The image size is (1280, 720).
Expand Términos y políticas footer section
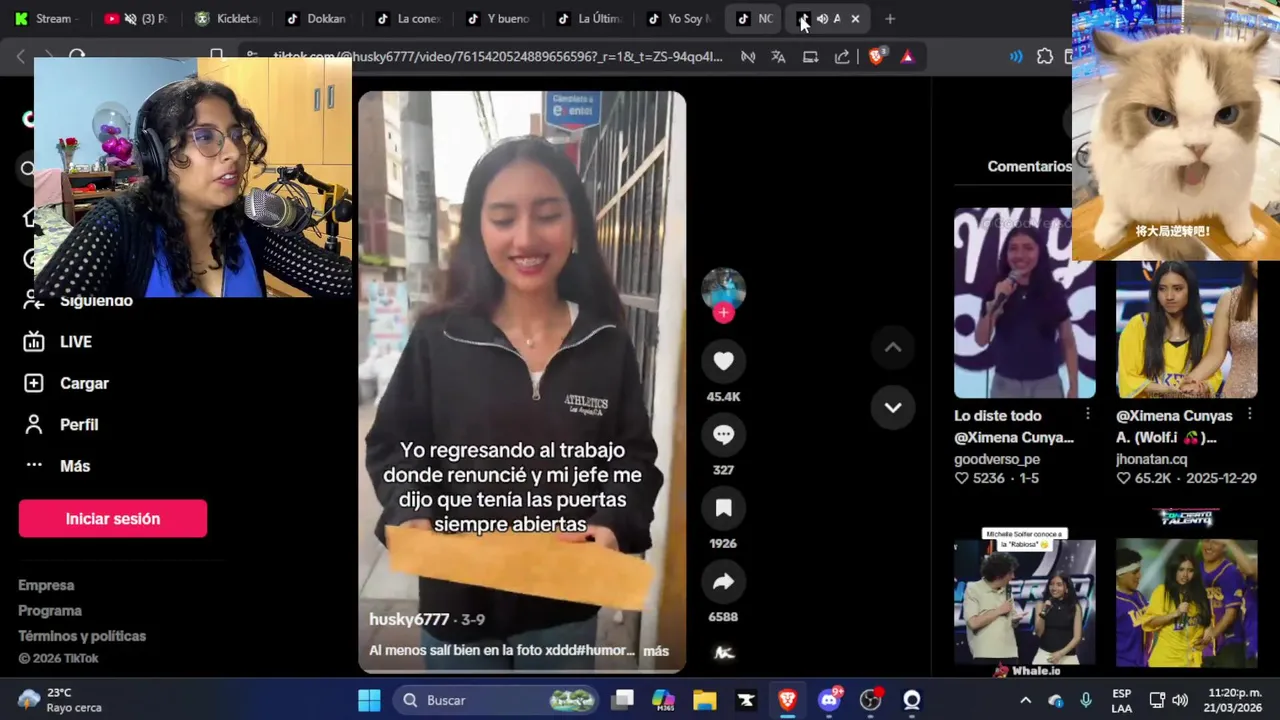coord(82,636)
